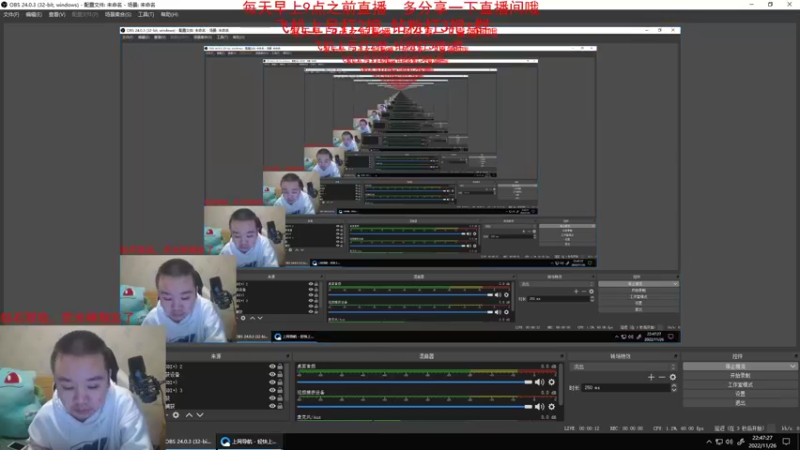Move selected source down with arrow

pos(200,415)
